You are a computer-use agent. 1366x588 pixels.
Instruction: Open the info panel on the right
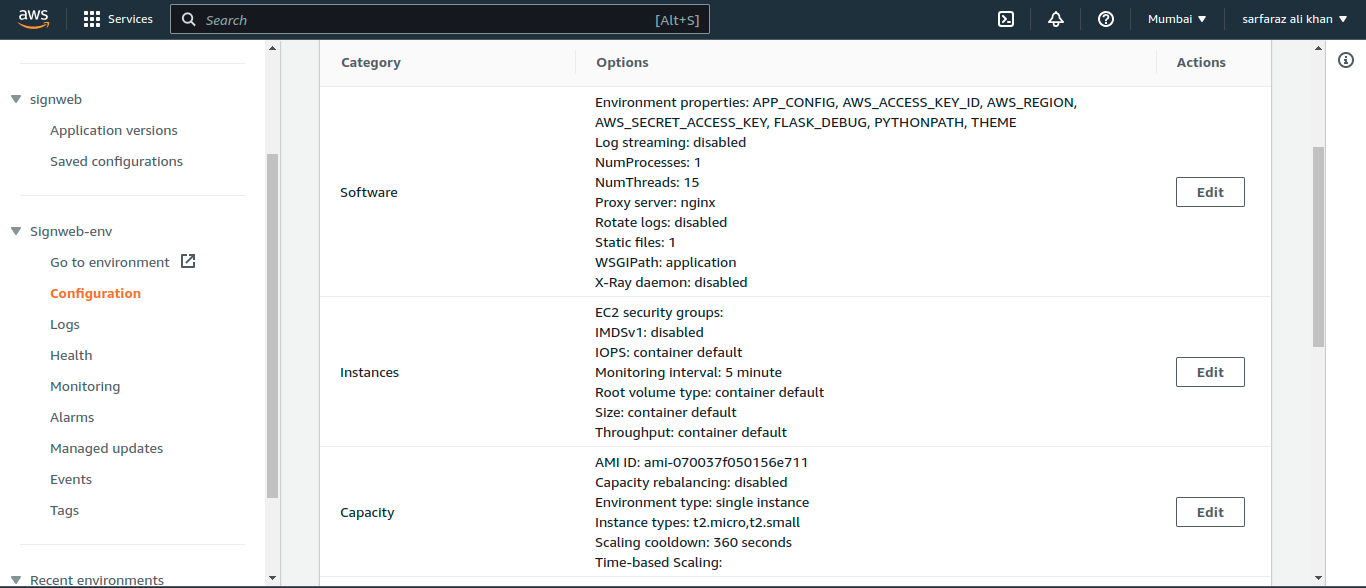point(1346,61)
